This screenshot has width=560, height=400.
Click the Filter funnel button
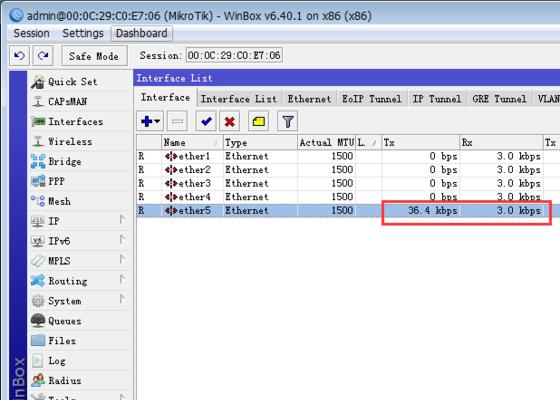[288, 121]
